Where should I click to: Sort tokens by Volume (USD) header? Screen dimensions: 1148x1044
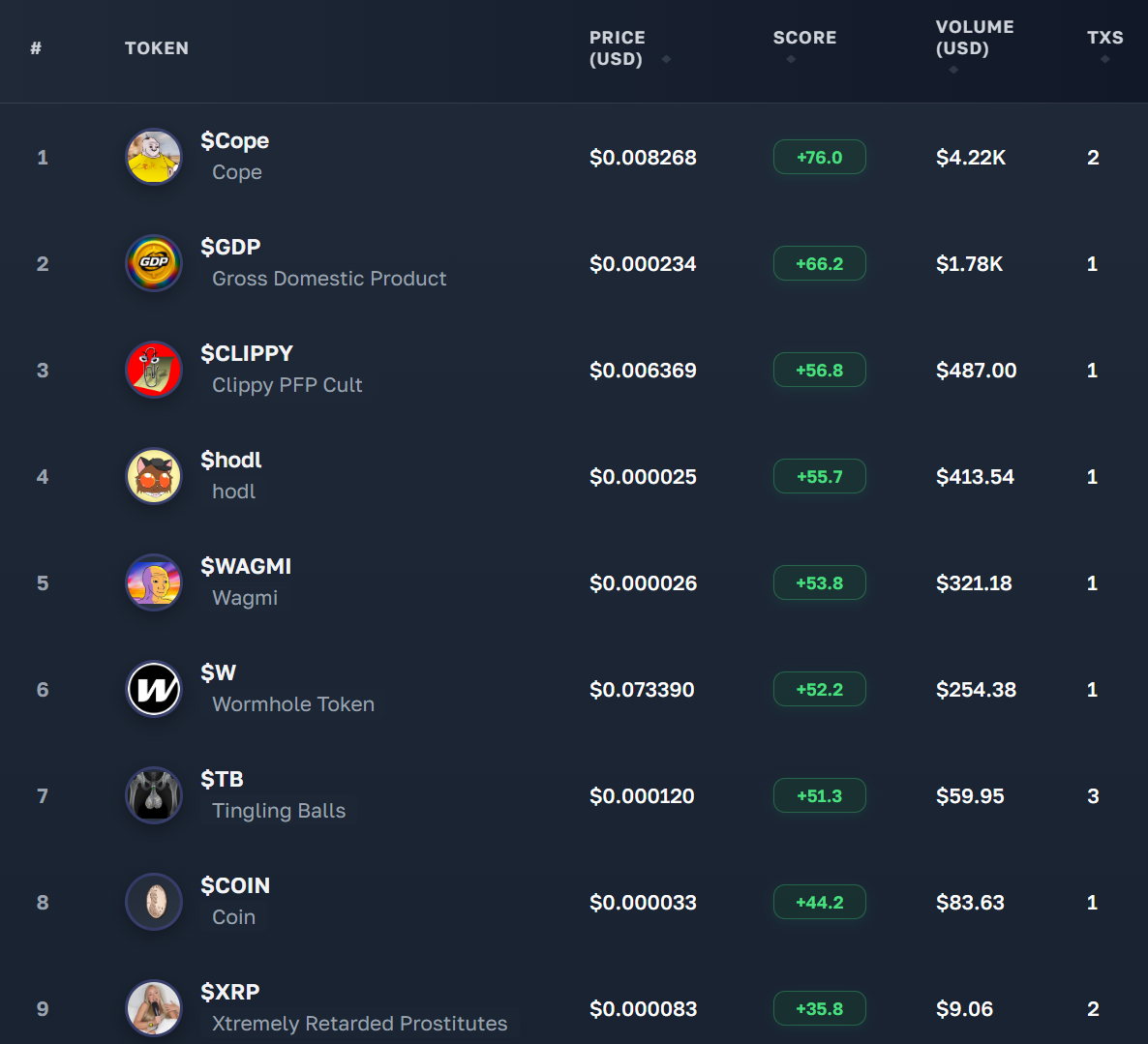click(974, 39)
